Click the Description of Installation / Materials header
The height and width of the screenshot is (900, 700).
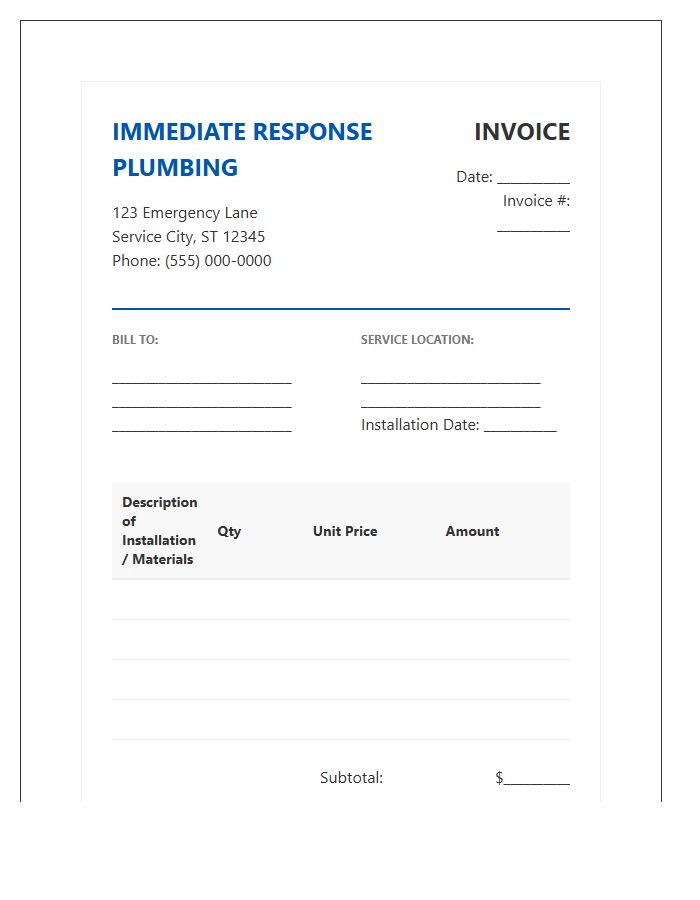click(160, 531)
